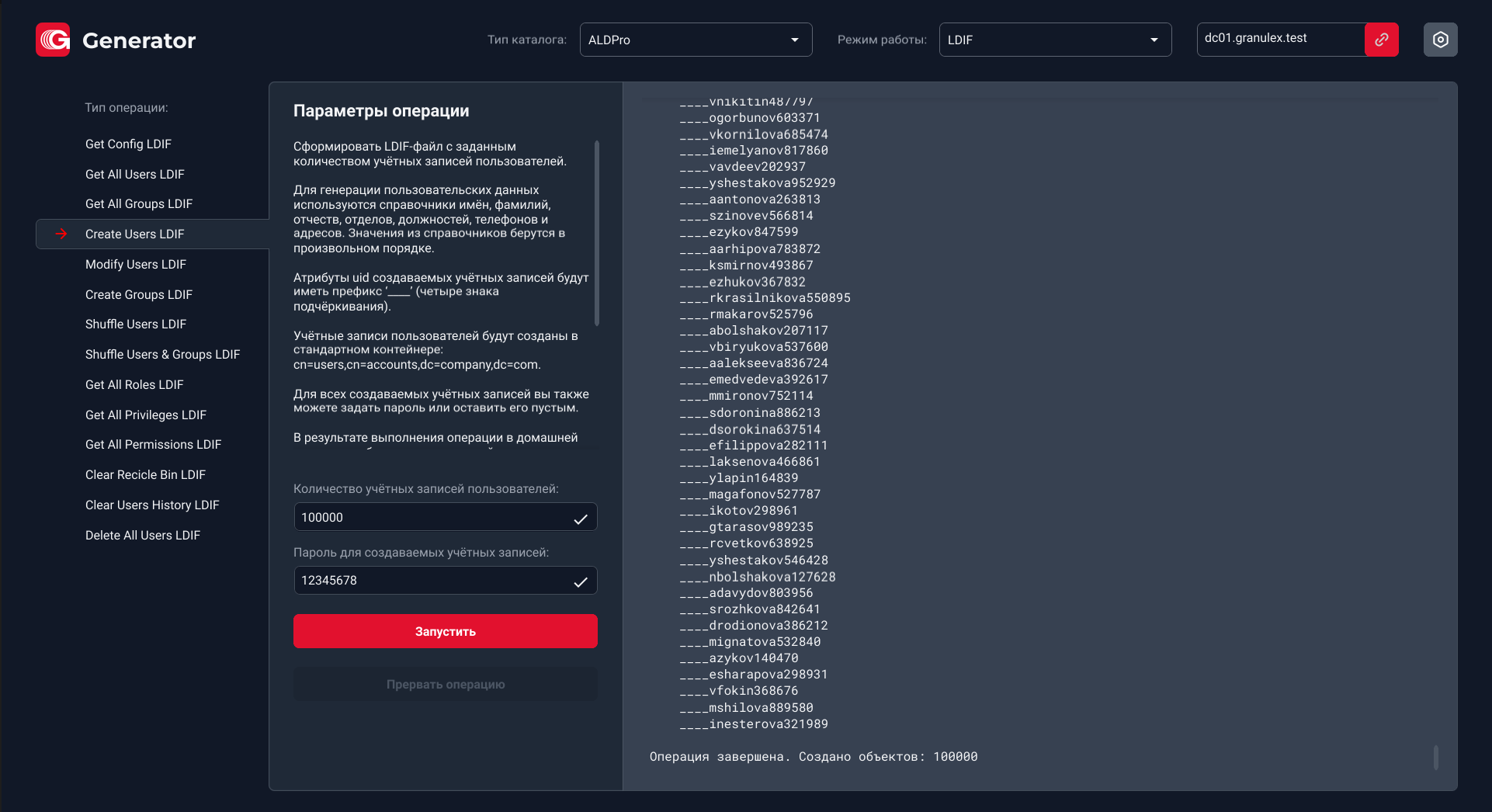Choose Shuffle Users LDIF

click(136, 324)
